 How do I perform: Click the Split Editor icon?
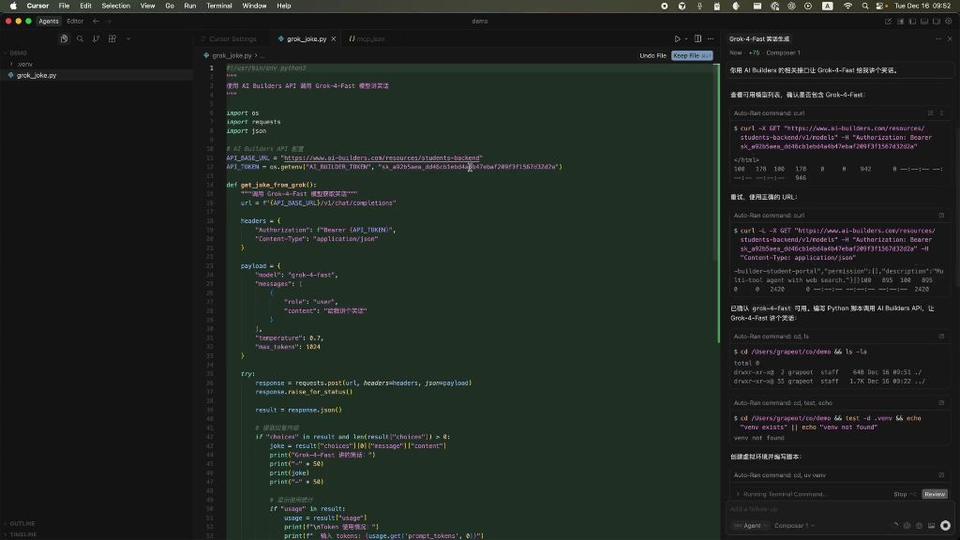click(x=697, y=39)
